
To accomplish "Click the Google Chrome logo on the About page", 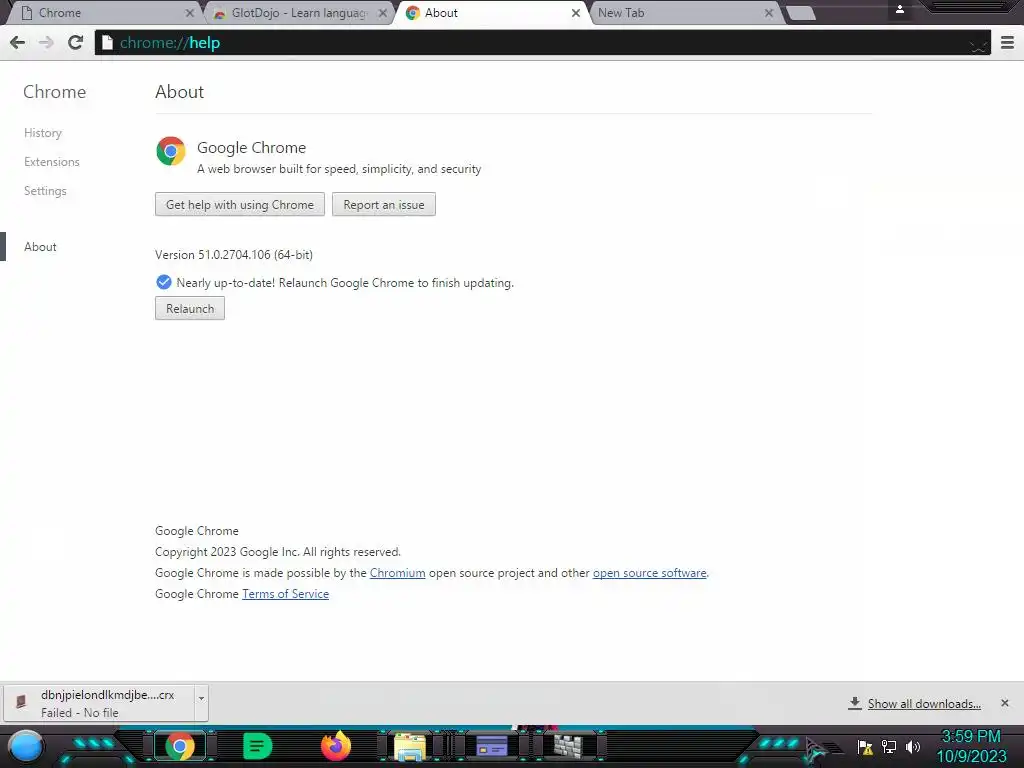I will pyautogui.click(x=171, y=151).
